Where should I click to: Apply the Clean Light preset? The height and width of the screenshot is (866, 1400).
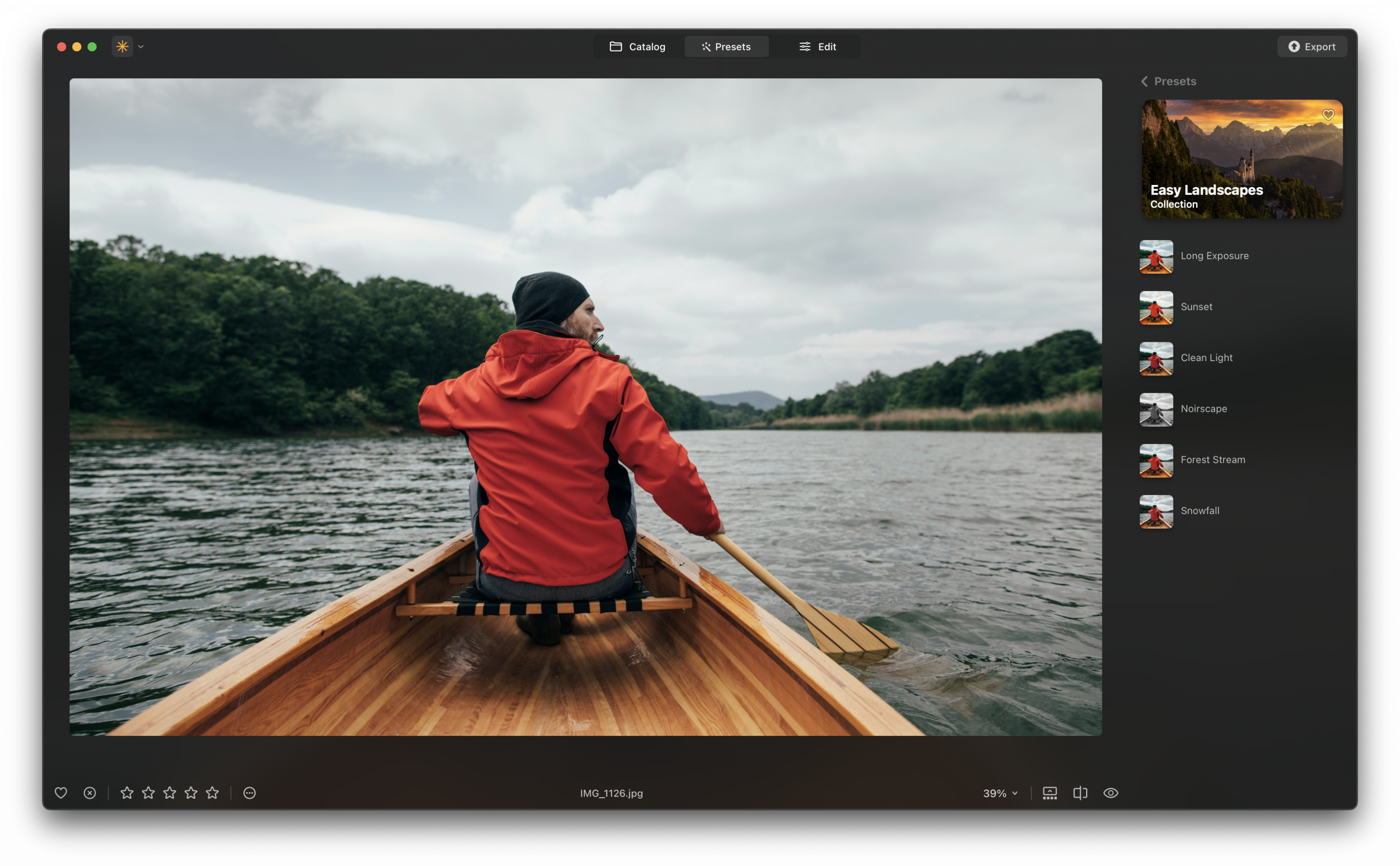pos(1240,358)
